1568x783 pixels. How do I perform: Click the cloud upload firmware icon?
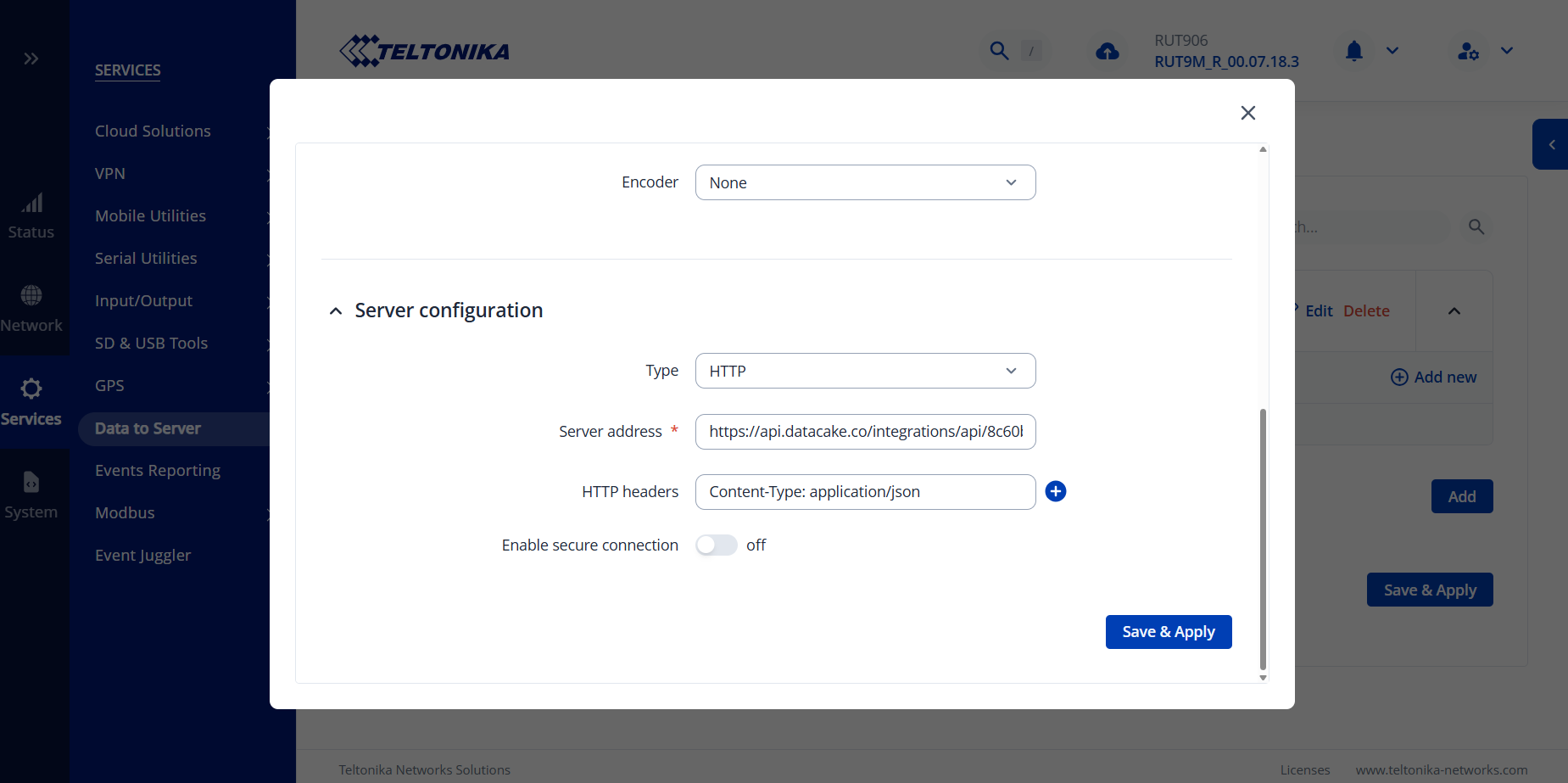click(x=1107, y=52)
